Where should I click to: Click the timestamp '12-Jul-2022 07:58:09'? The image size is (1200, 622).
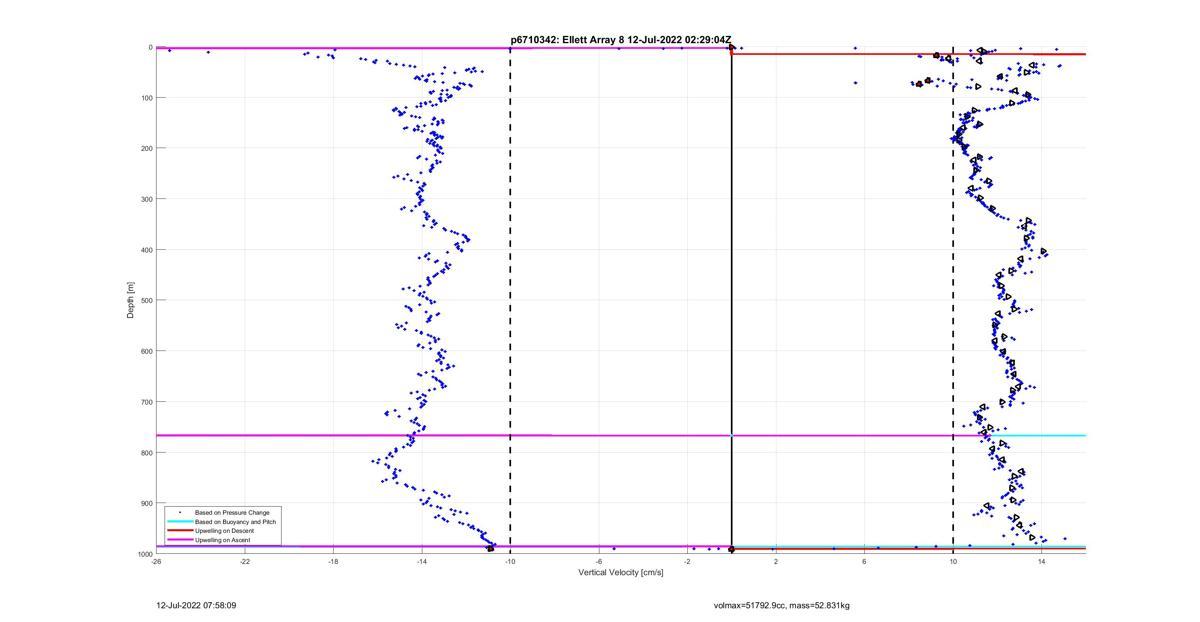[x=196, y=605]
